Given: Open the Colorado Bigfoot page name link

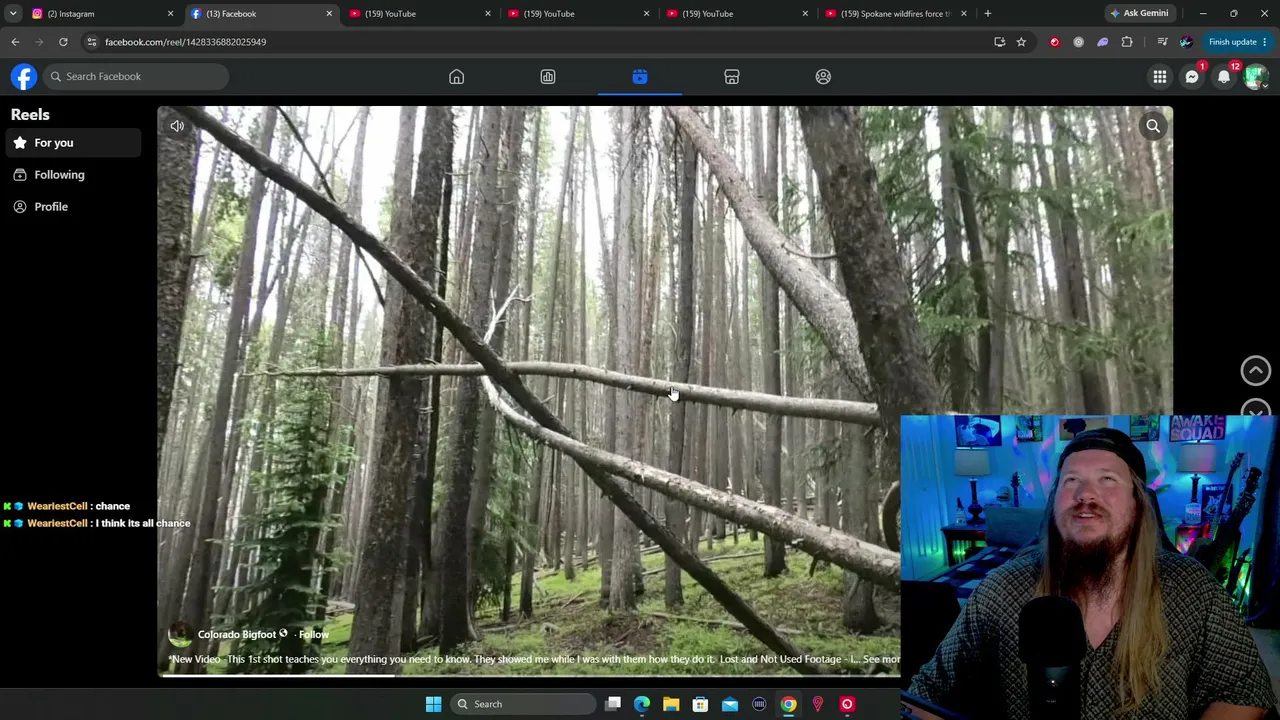Looking at the screenshot, I should [236, 634].
